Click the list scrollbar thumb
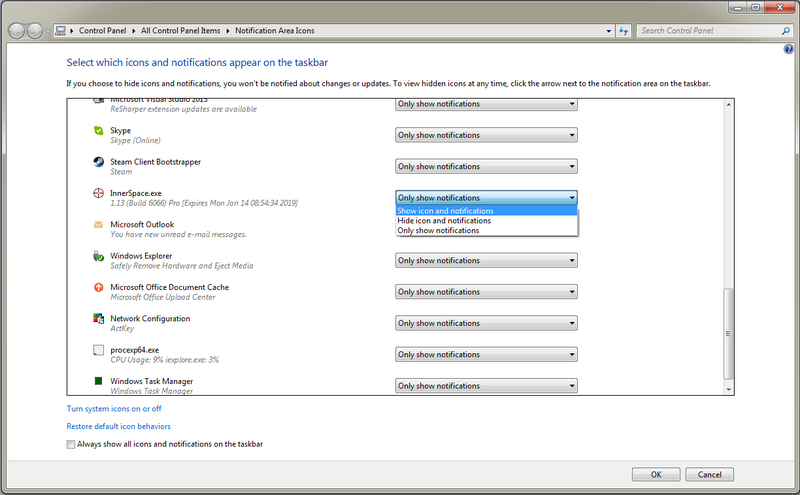This screenshot has height=495, width=800. (729, 334)
